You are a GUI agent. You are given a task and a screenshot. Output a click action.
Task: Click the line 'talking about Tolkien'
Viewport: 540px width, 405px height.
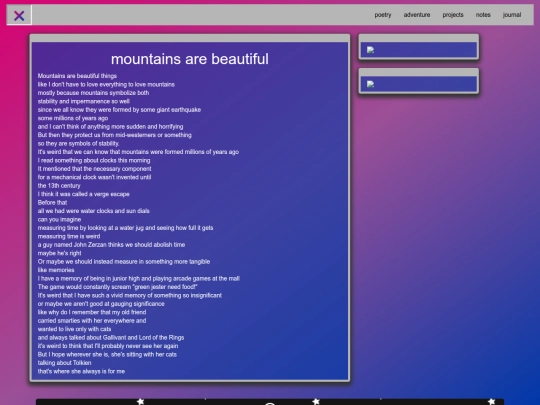point(64,363)
